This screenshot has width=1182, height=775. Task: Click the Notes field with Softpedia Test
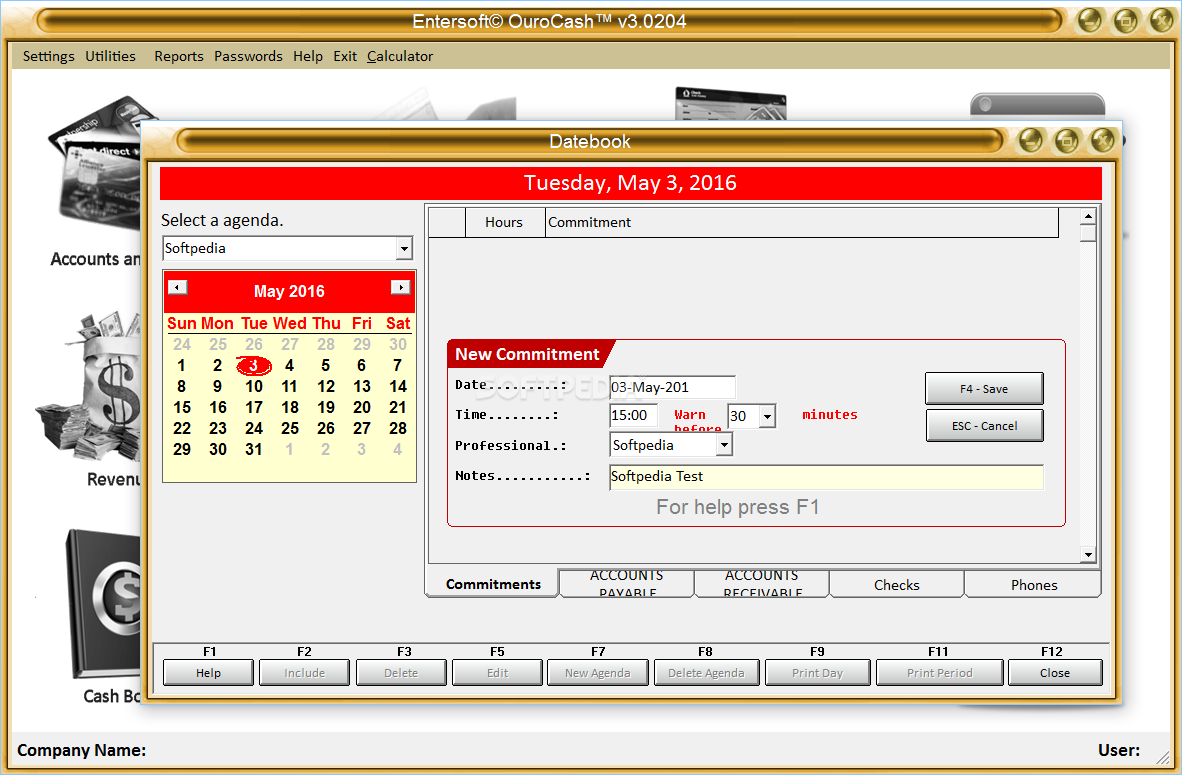tap(826, 476)
